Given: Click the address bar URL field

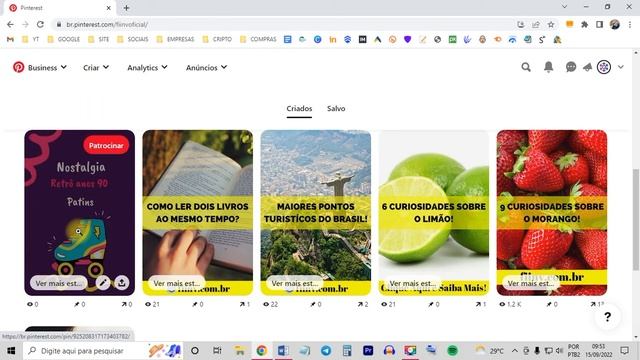Looking at the screenshot, I should [282, 24].
